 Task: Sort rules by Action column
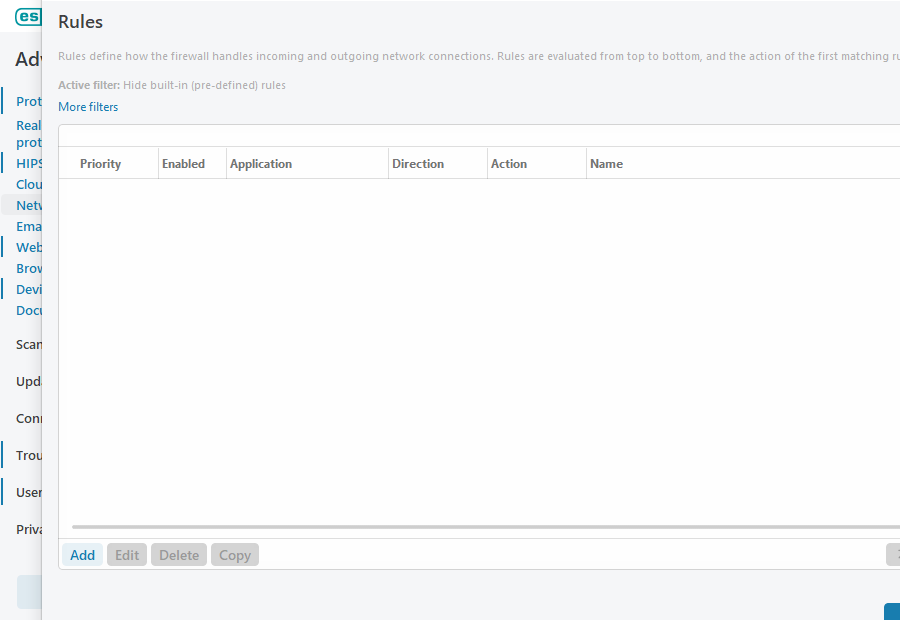pyautogui.click(x=509, y=164)
